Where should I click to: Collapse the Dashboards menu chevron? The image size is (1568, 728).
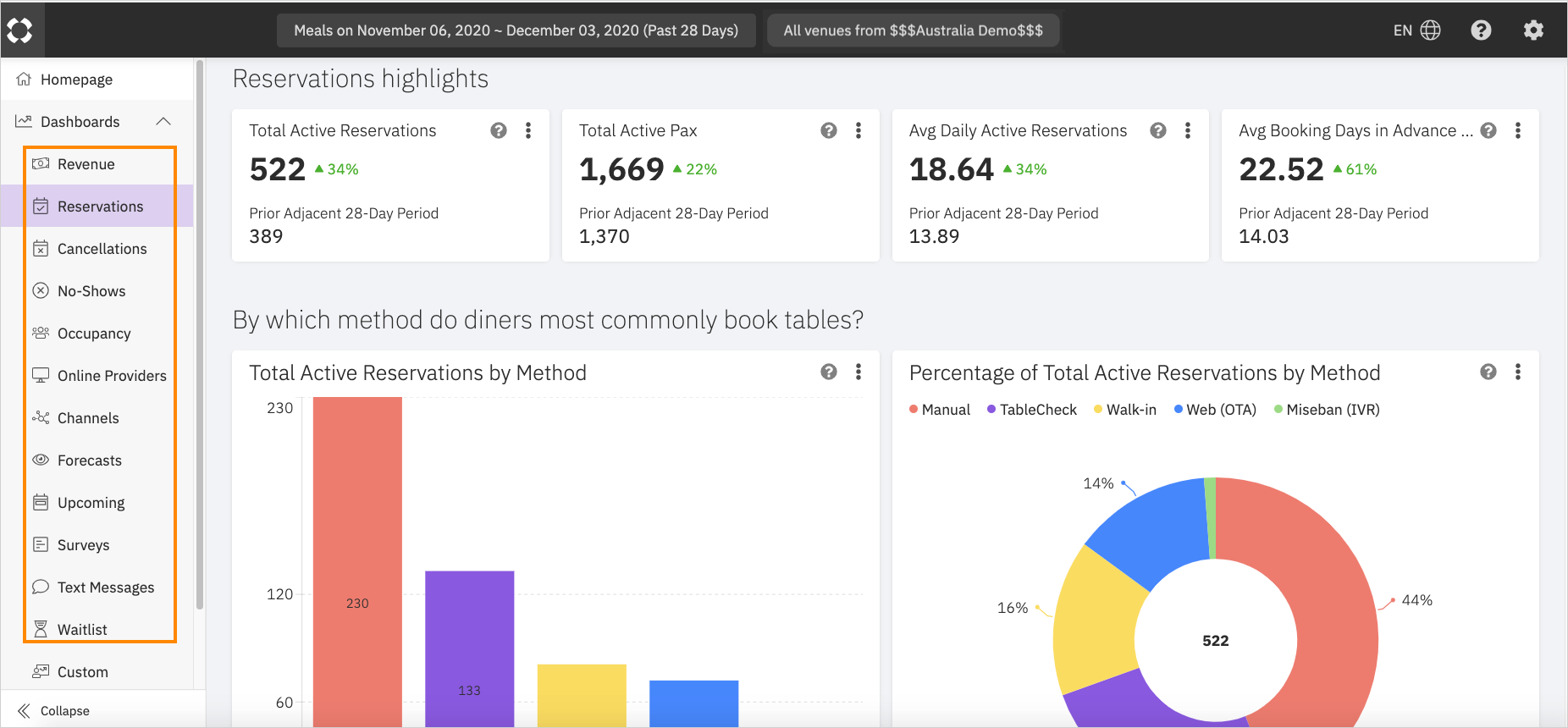[163, 122]
